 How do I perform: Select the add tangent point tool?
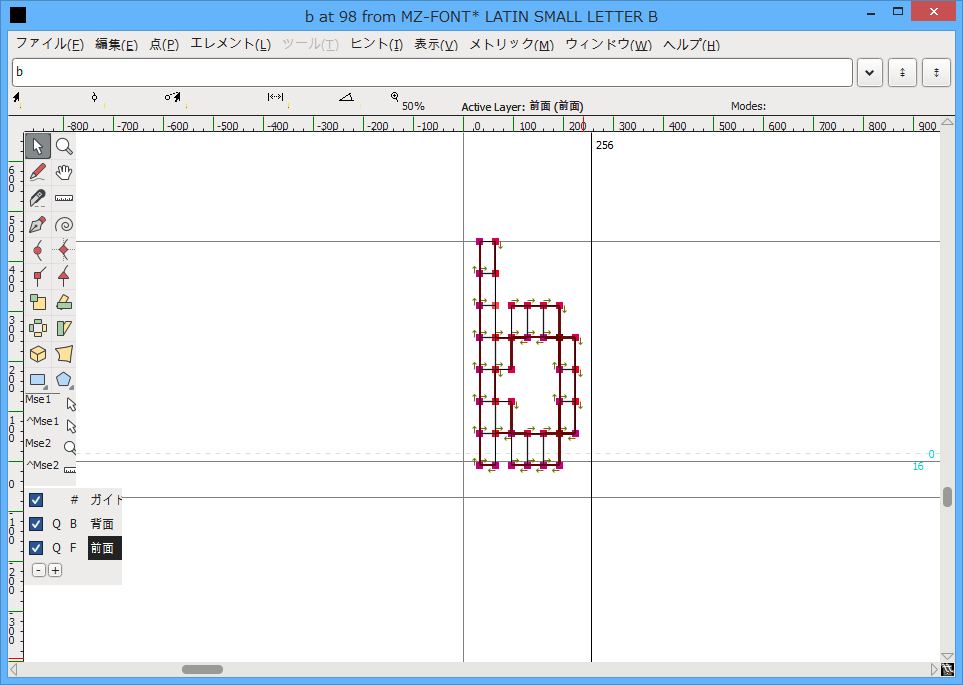pyautogui.click(x=64, y=276)
